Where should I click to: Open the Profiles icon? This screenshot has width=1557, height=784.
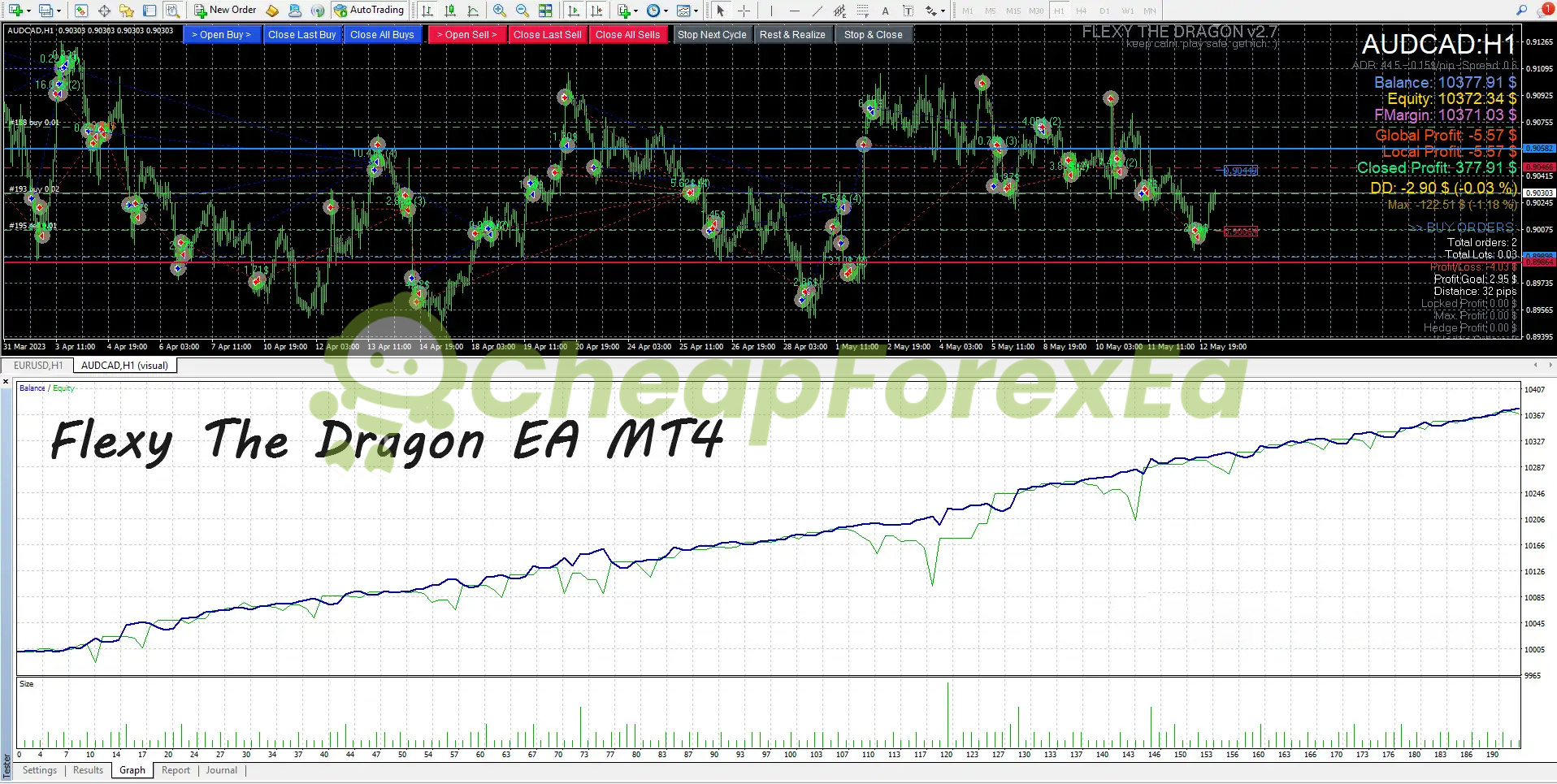(x=46, y=11)
